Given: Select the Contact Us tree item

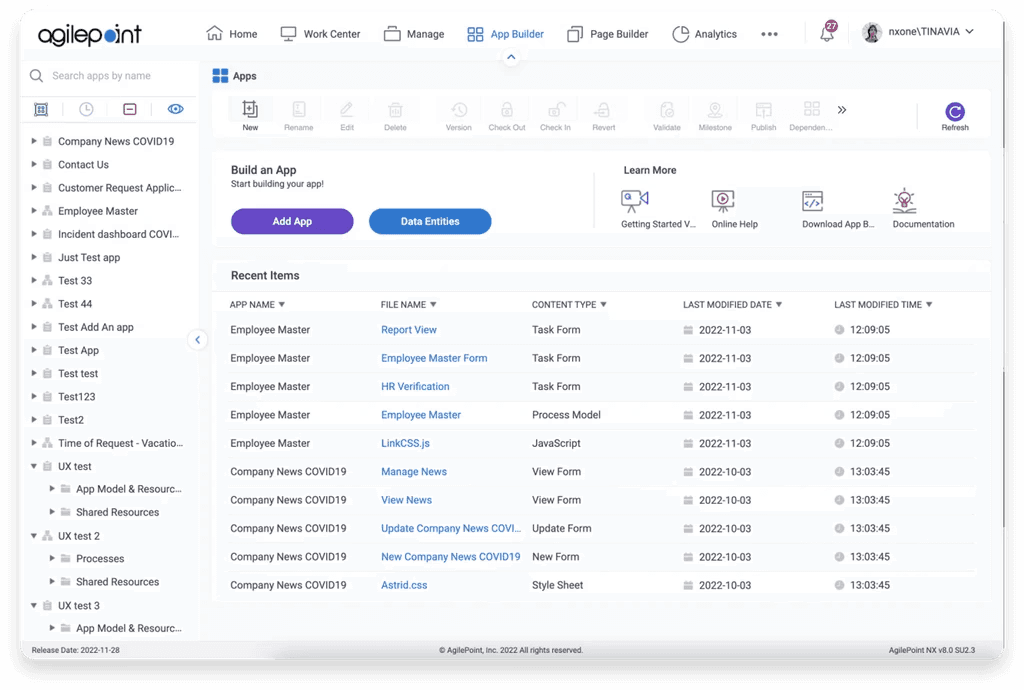Looking at the screenshot, I should (84, 165).
